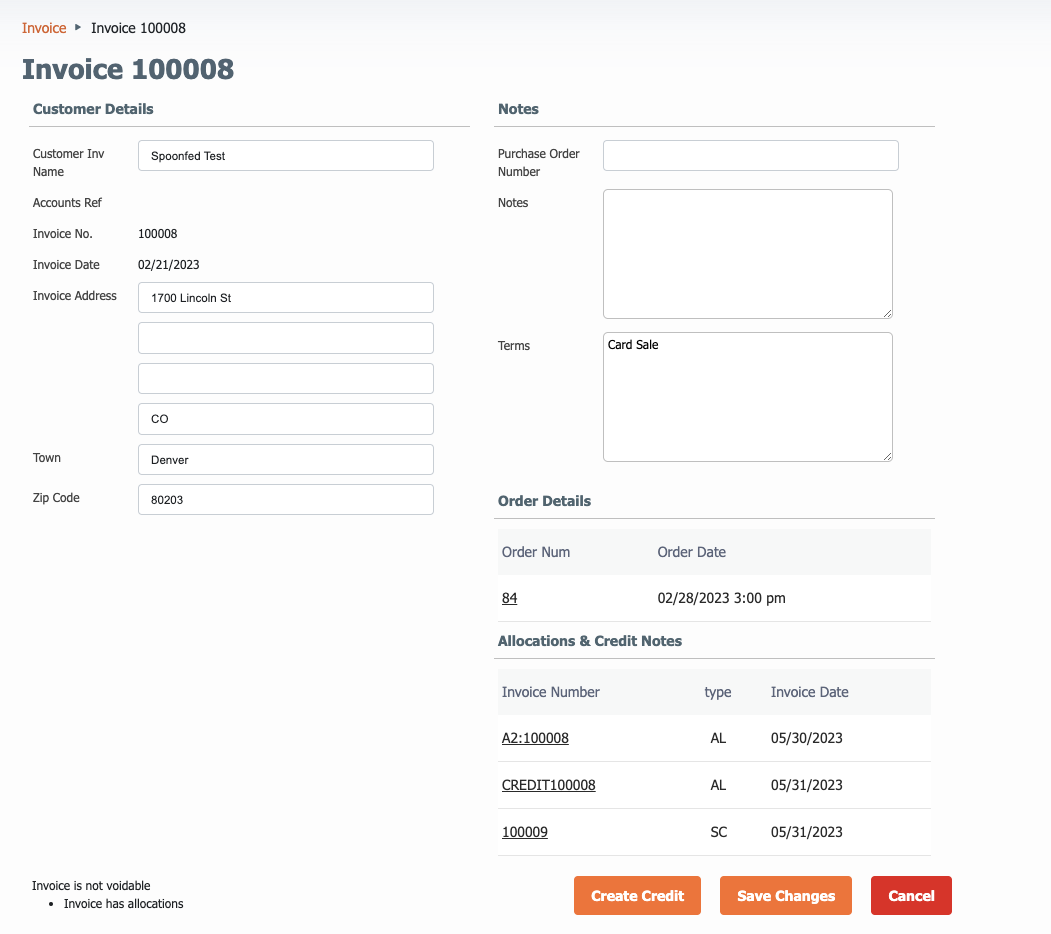The image size is (1051, 934).
Task: Open CREDIT100008 allocation link
Action: (x=548, y=785)
